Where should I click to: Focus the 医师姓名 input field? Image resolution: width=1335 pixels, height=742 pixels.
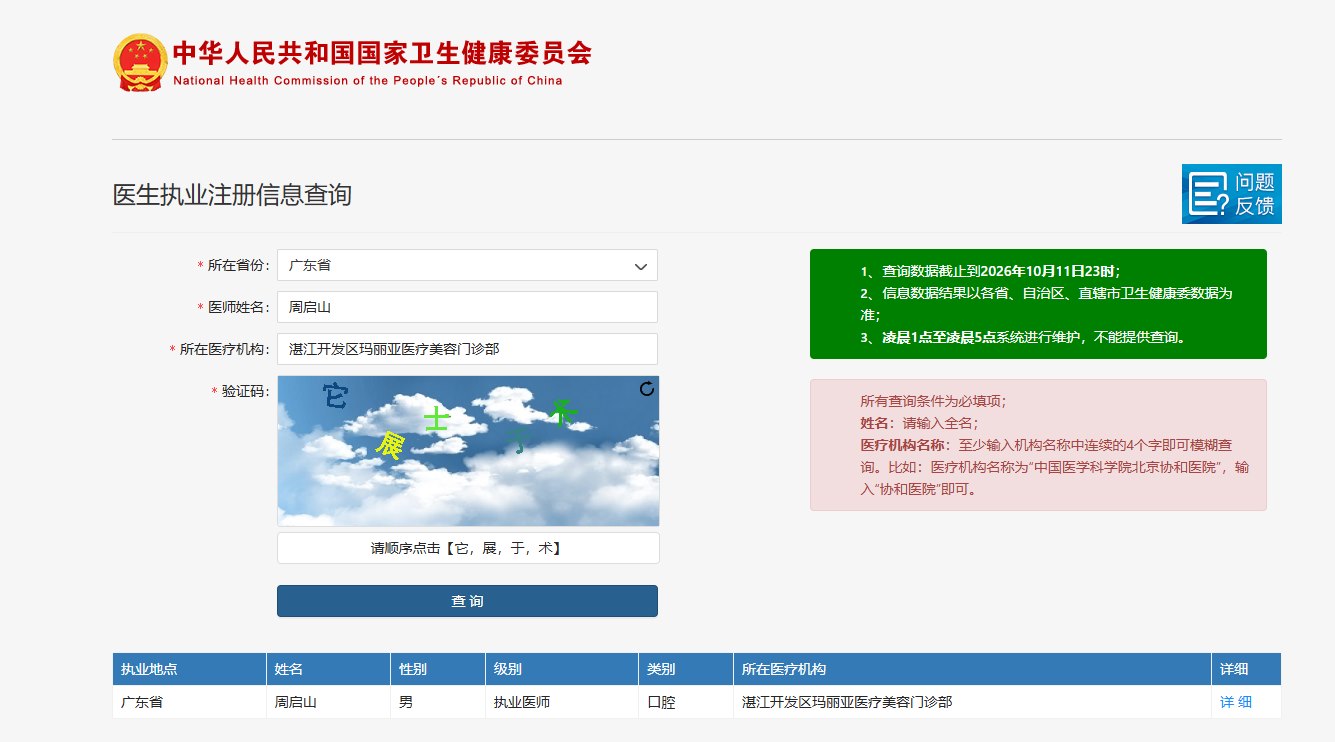click(467, 307)
